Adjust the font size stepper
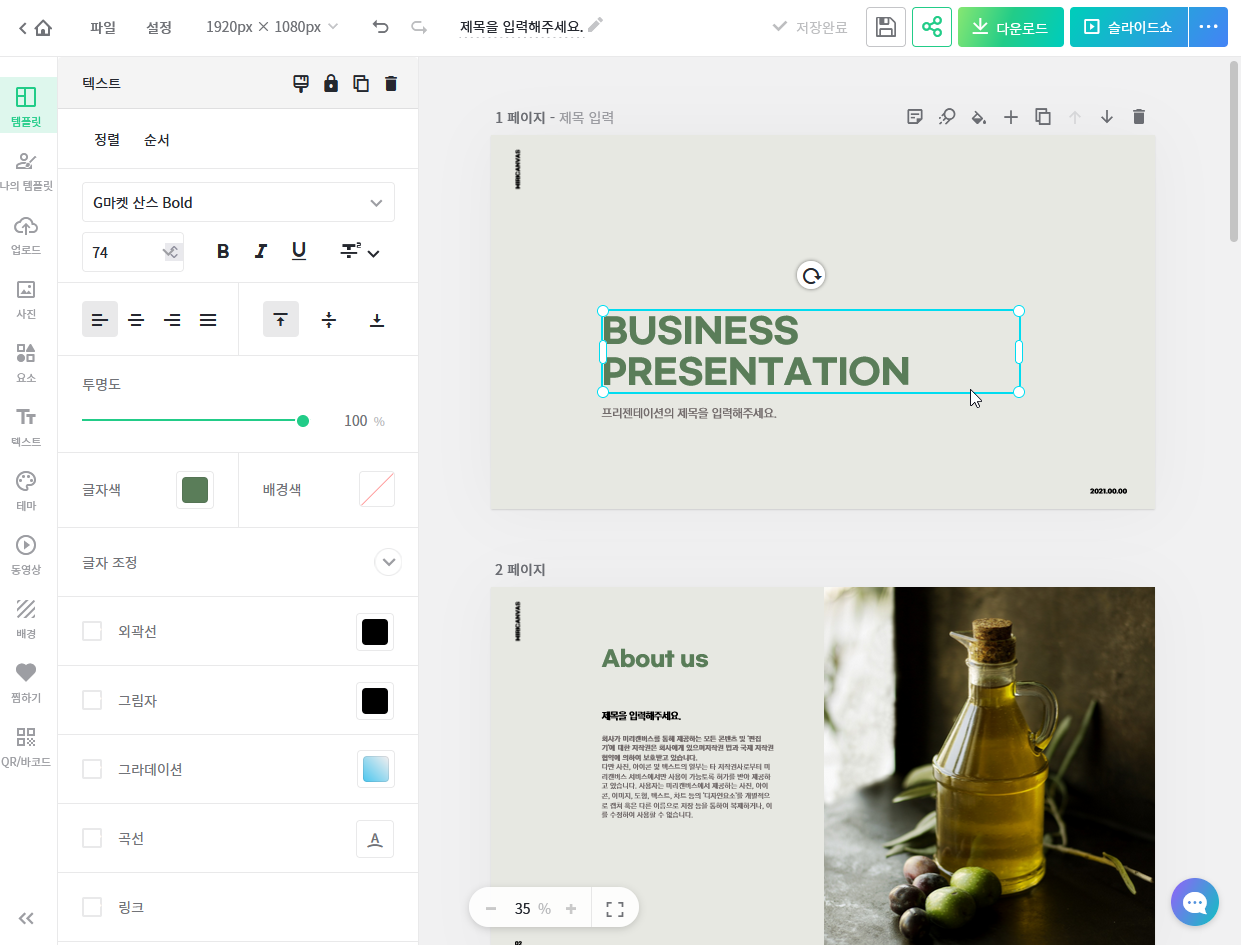1241x945 pixels. tap(172, 252)
